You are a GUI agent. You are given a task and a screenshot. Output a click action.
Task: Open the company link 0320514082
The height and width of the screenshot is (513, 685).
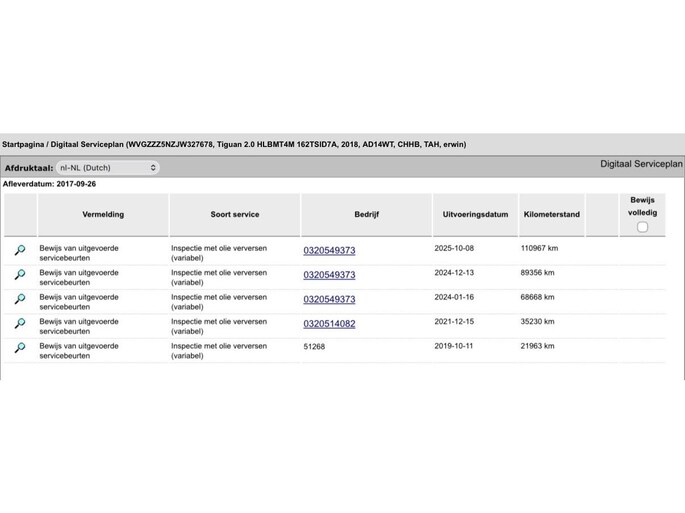[x=329, y=324]
